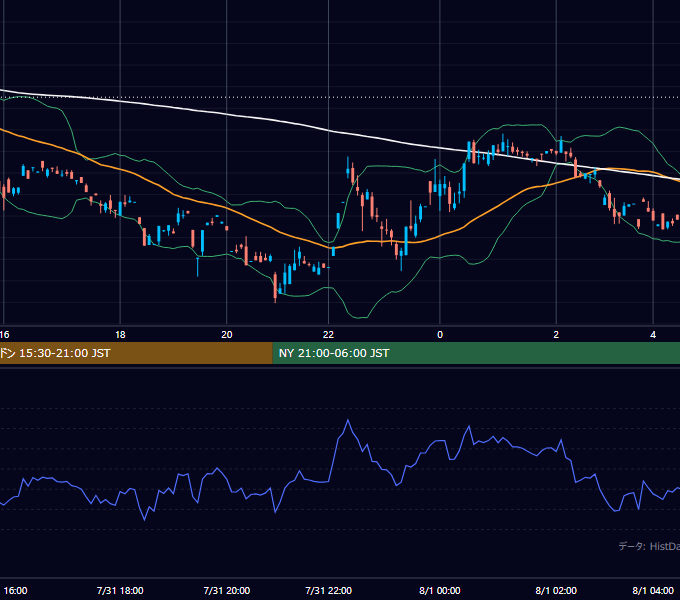Screen dimensions: 680x600
Task: Click the NY 21:00-06:00 JST session bar
Action: pos(476,353)
